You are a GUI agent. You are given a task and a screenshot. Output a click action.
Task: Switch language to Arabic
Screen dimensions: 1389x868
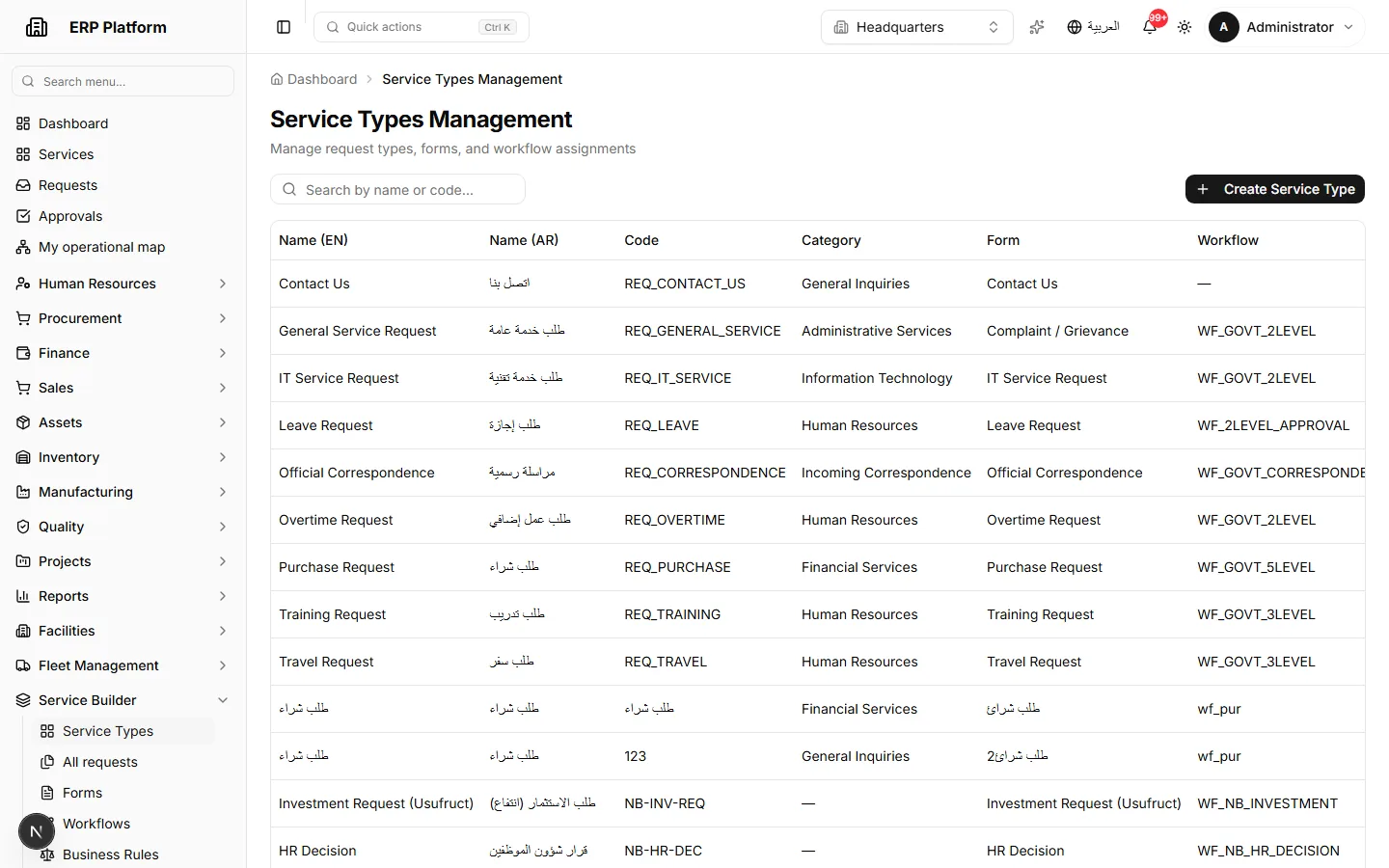coord(1093,27)
